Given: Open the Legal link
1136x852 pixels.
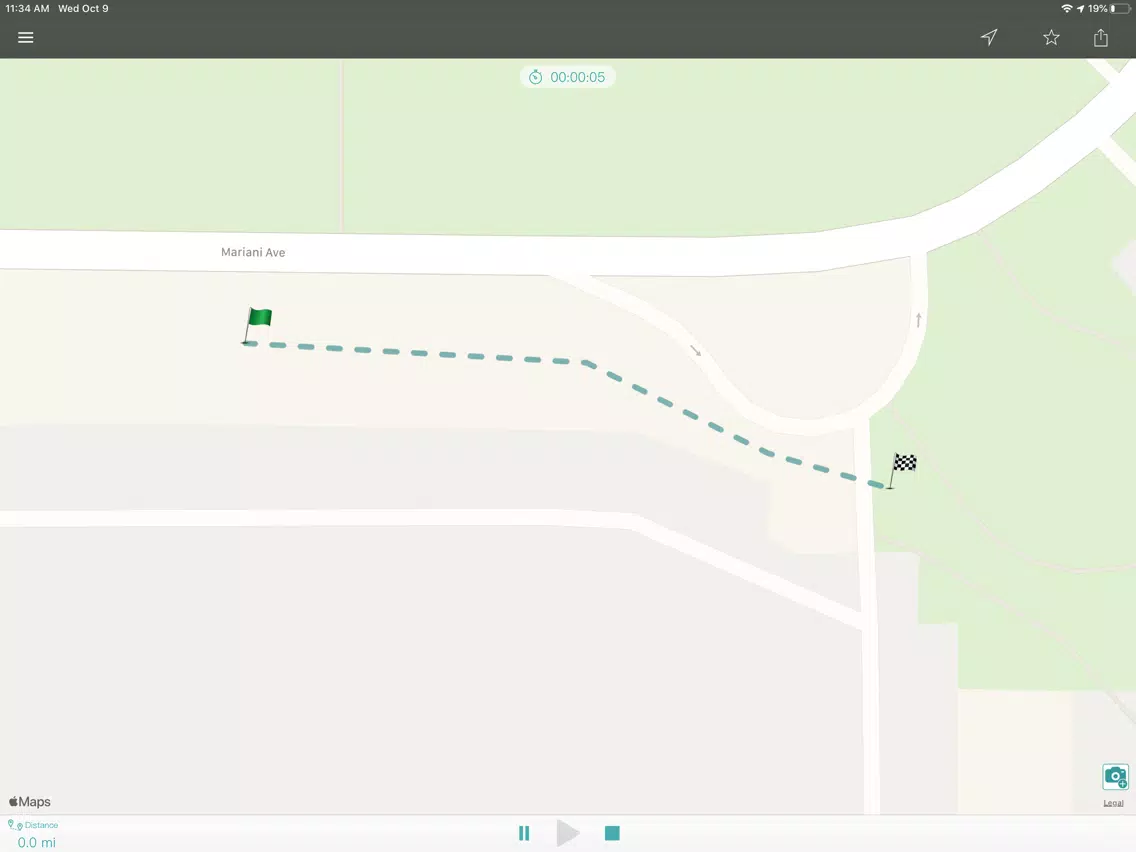Looking at the screenshot, I should coord(1114,803).
